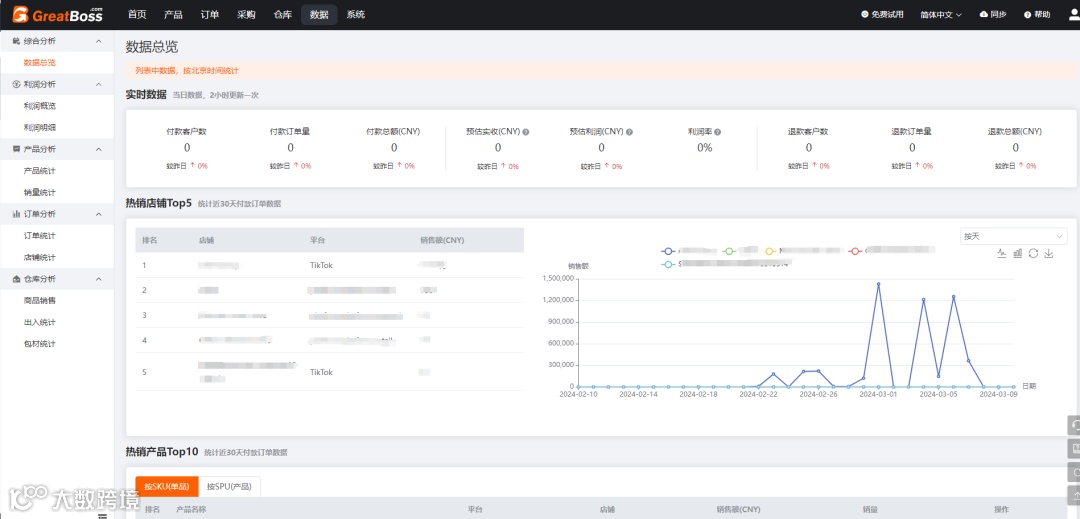Click the 2024-02-22 x-axis date label
The width and height of the screenshot is (1080, 519).
coord(758,394)
